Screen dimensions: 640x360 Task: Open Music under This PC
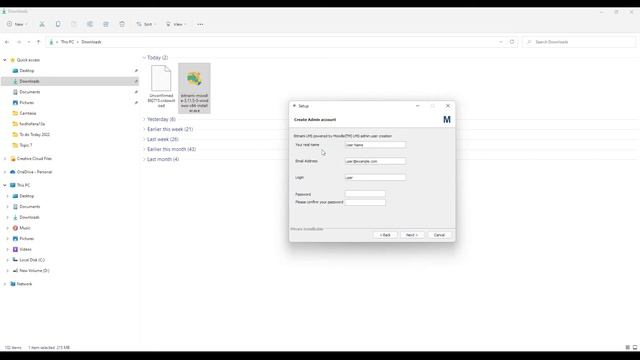coord(25,228)
